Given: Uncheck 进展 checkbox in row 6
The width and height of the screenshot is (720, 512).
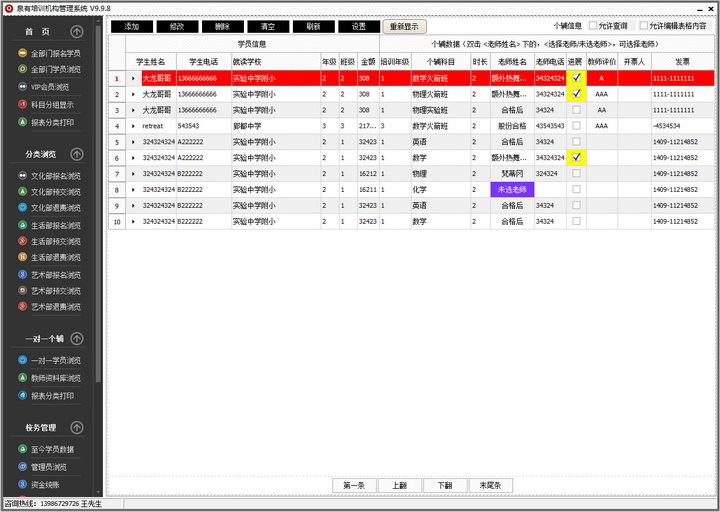Looking at the screenshot, I should (x=576, y=158).
